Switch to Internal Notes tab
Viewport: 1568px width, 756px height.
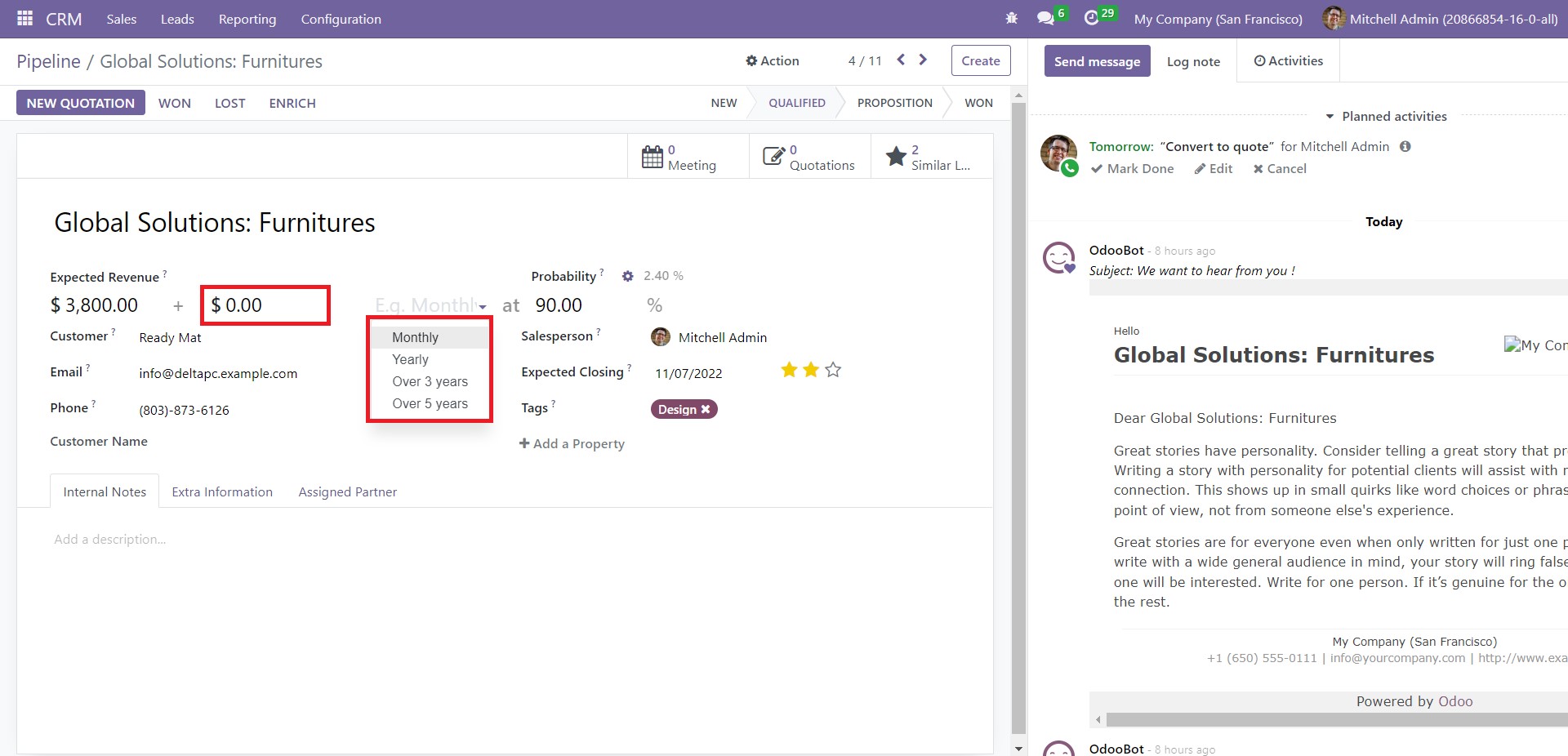105,491
